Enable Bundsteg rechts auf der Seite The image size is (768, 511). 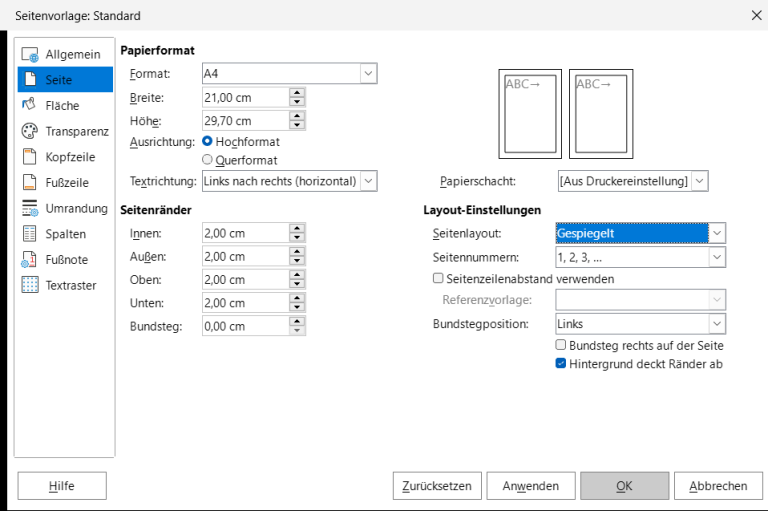point(561,345)
